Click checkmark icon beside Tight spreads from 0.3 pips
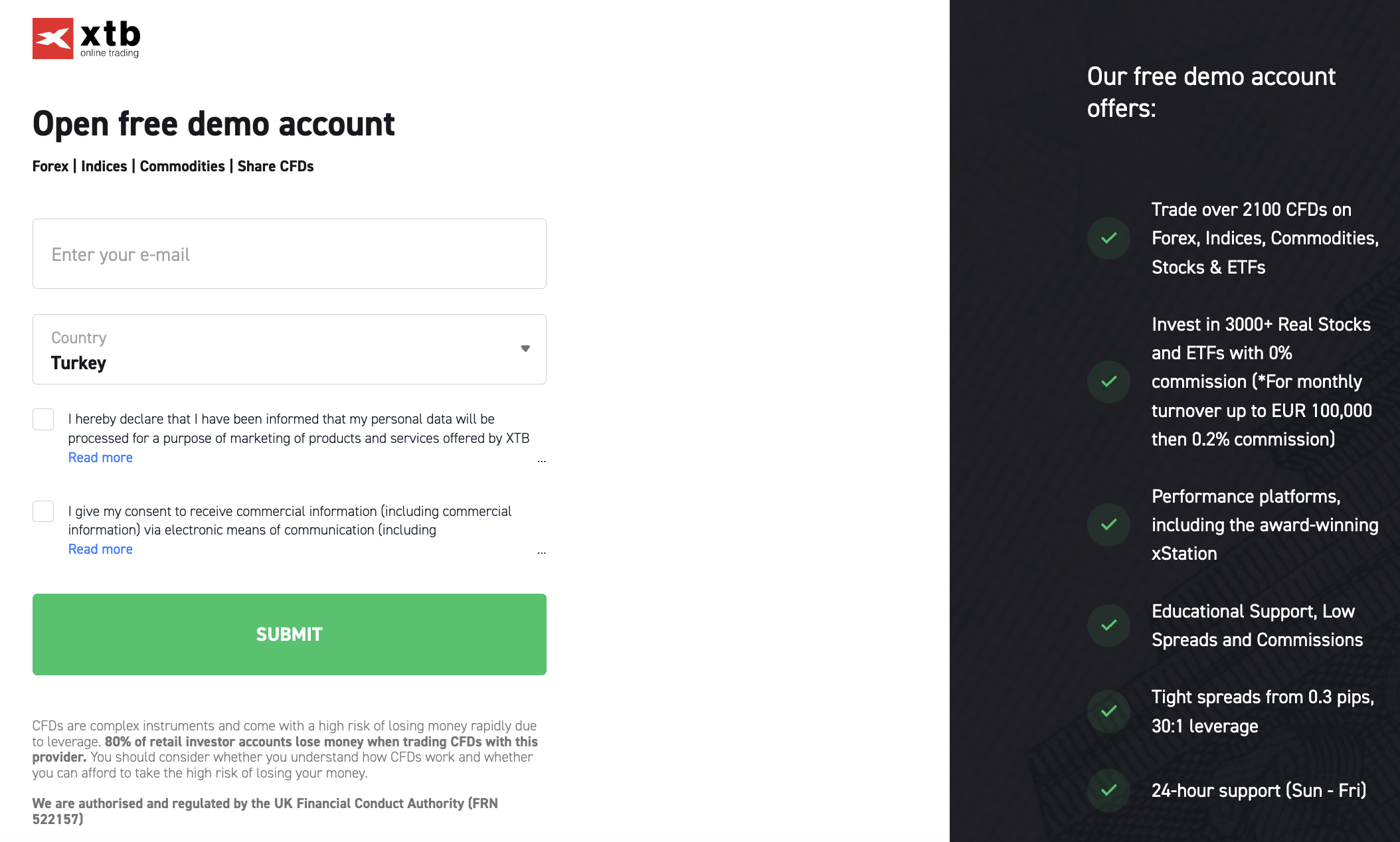Viewport: 1400px width, 842px height. click(x=1108, y=711)
